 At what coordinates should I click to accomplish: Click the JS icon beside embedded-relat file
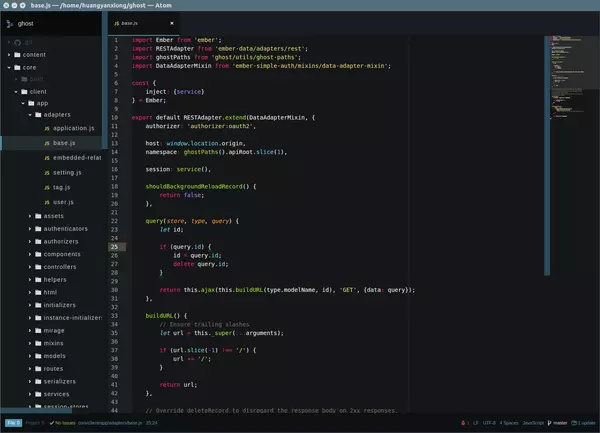click(47, 158)
